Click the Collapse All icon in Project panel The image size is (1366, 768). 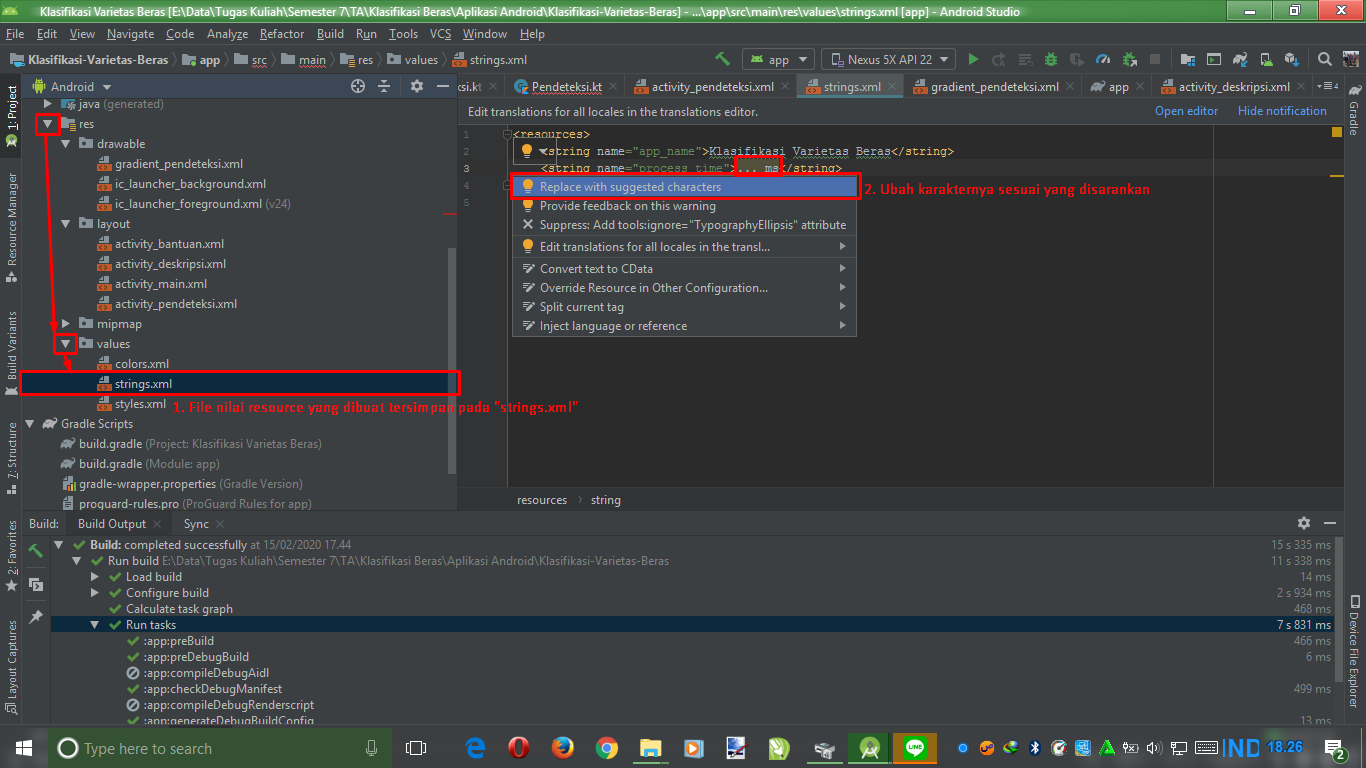click(x=384, y=87)
